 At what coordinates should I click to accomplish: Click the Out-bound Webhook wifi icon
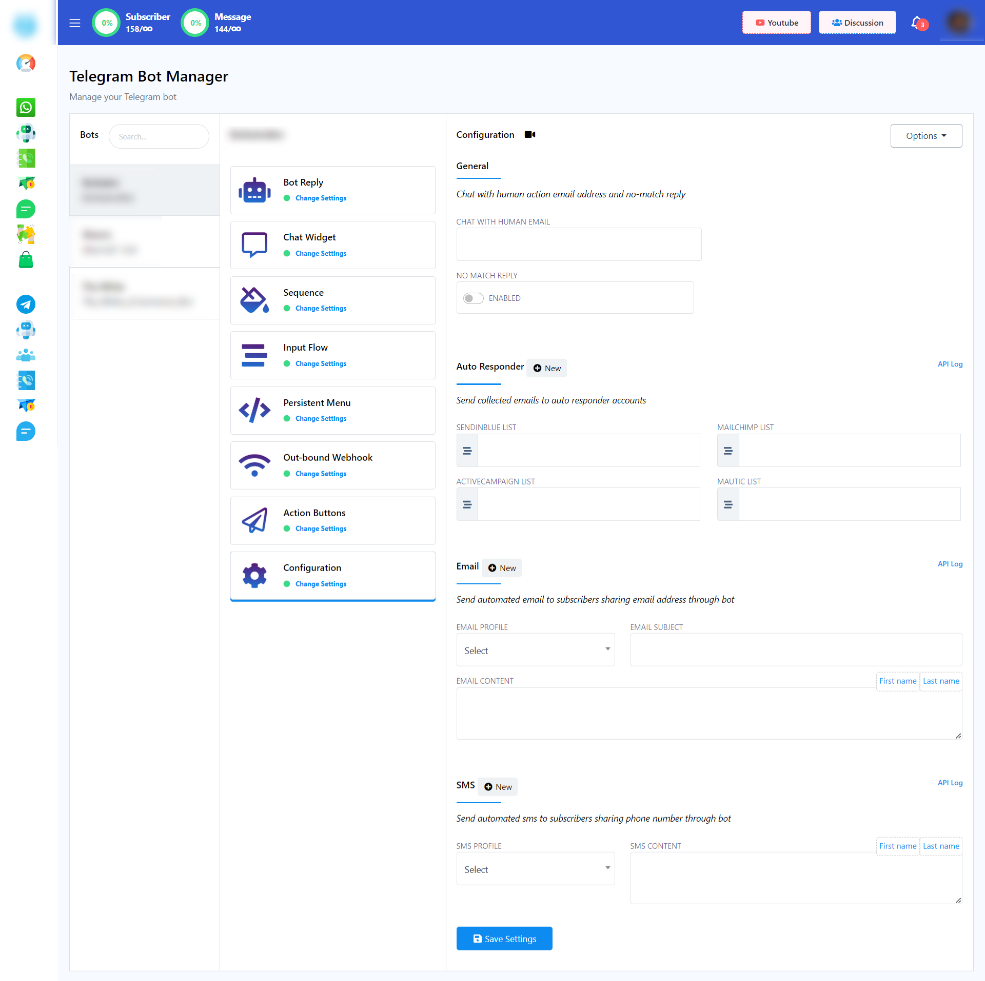255,465
